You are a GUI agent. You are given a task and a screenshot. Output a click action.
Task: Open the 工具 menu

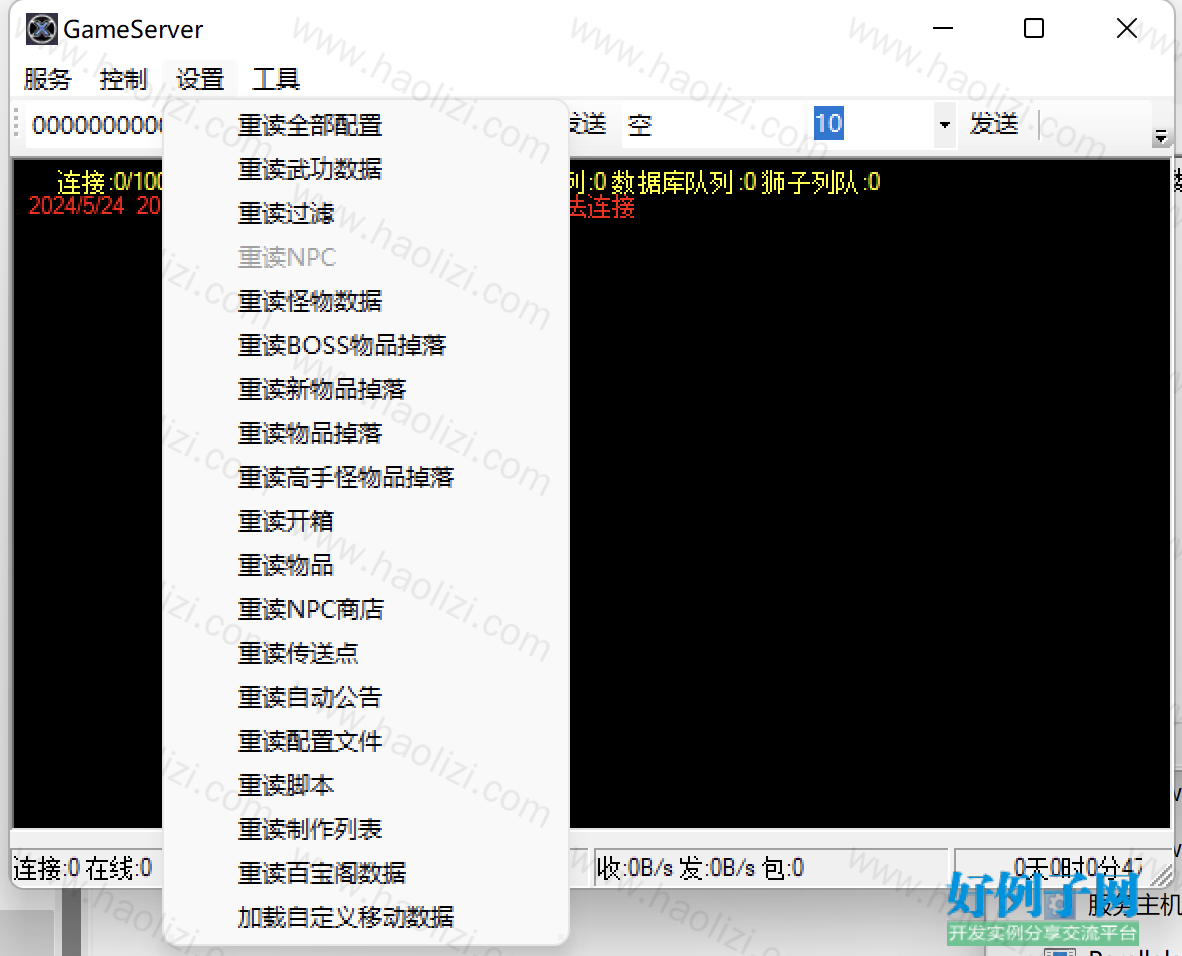point(275,79)
